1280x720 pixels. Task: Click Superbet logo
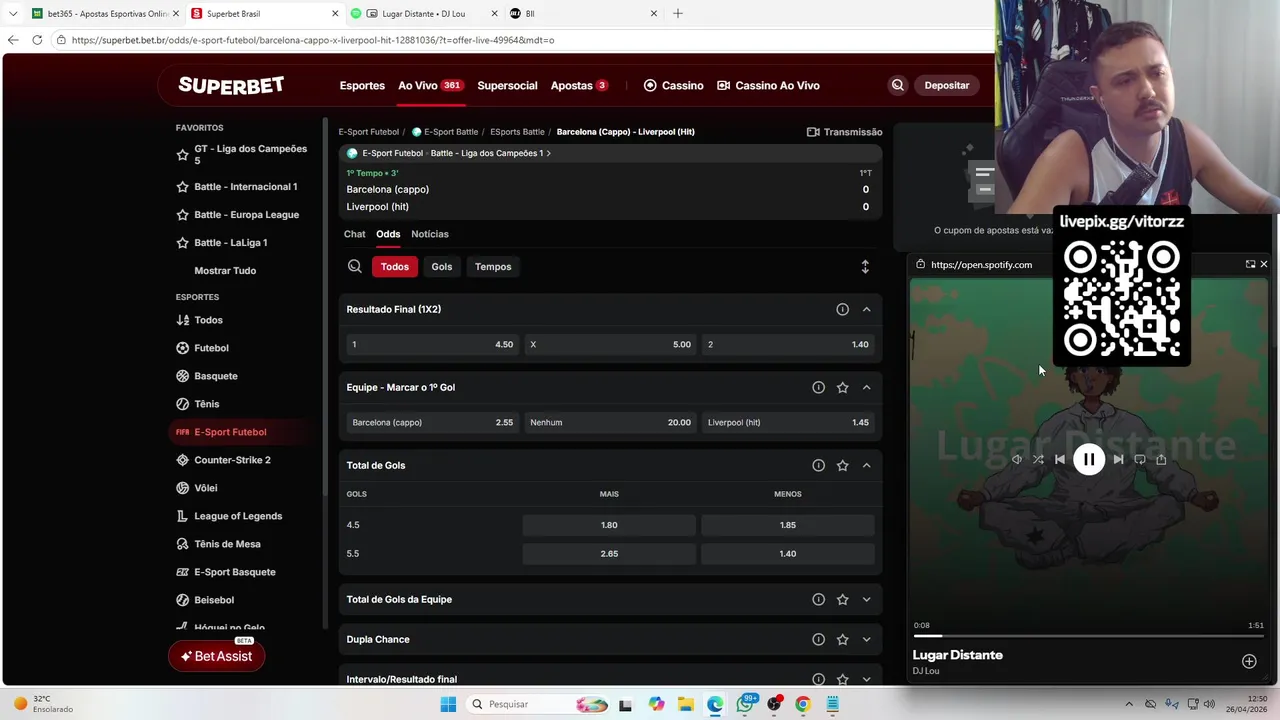pyautogui.click(x=231, y=85)
